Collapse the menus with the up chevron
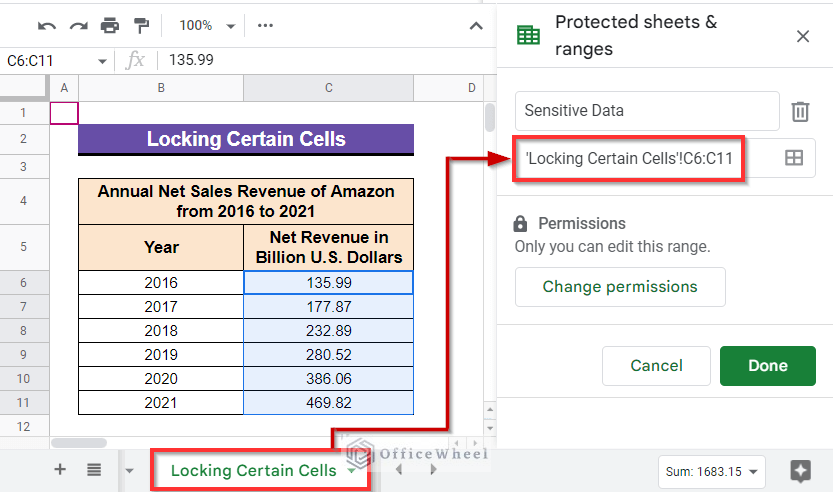The image size is (833, 492). coord(476,26)
